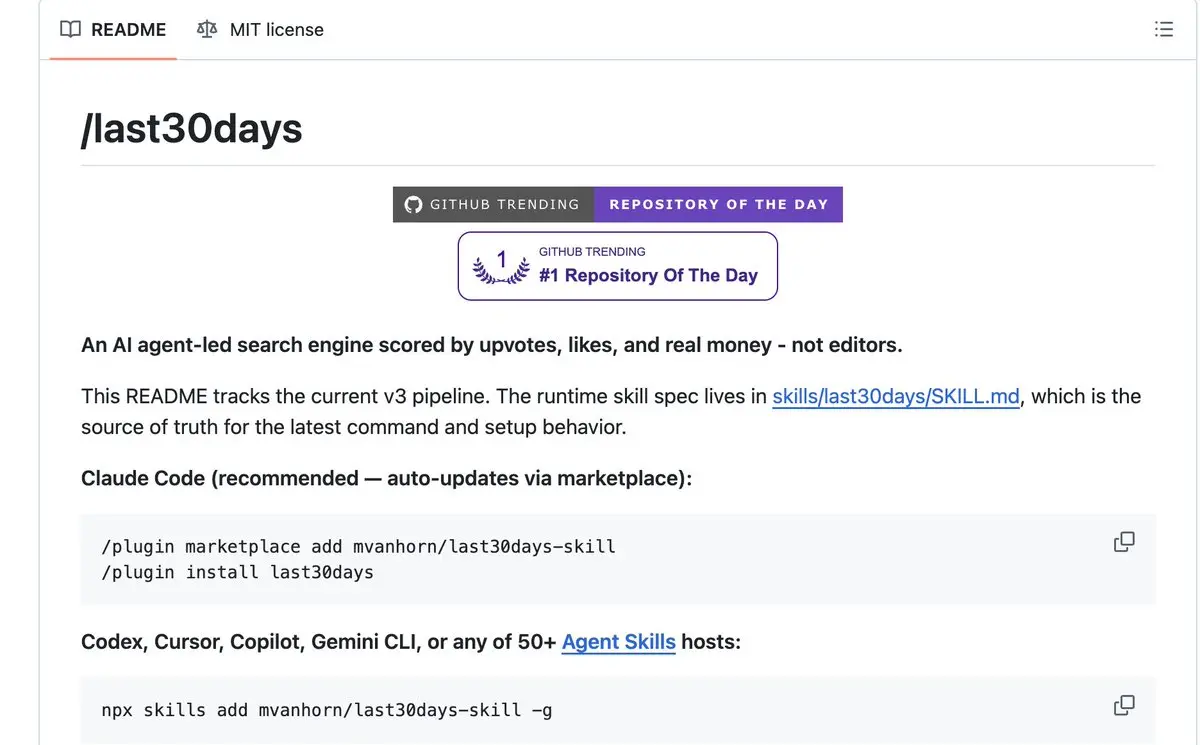Click the GitHub Trending badge
Image resolution: width=1200 pixels, height=745 pixels.
coord(494,204)
